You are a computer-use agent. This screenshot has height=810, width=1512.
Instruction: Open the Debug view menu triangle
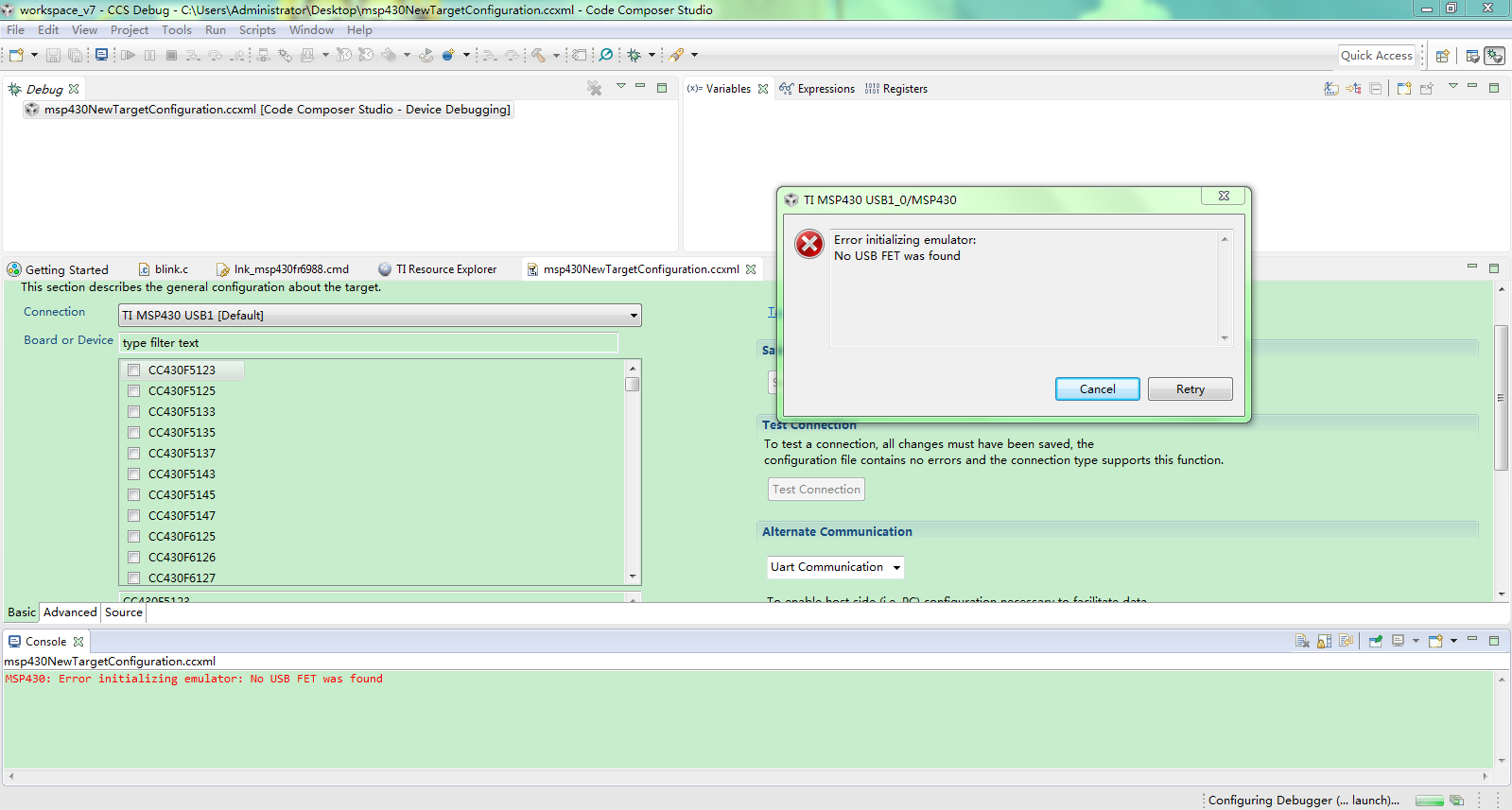point(621,86)
